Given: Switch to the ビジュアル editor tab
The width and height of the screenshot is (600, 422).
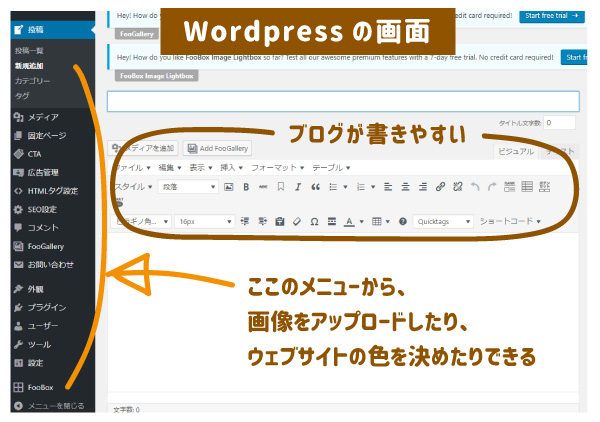Looking at the screenshot, I should click(516, 151).
